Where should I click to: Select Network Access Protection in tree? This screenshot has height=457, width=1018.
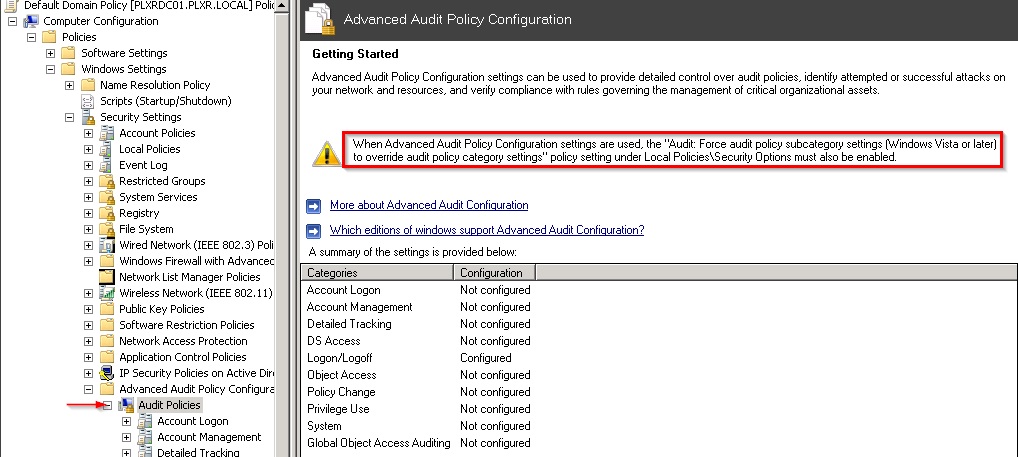click(x=183, y=341)
